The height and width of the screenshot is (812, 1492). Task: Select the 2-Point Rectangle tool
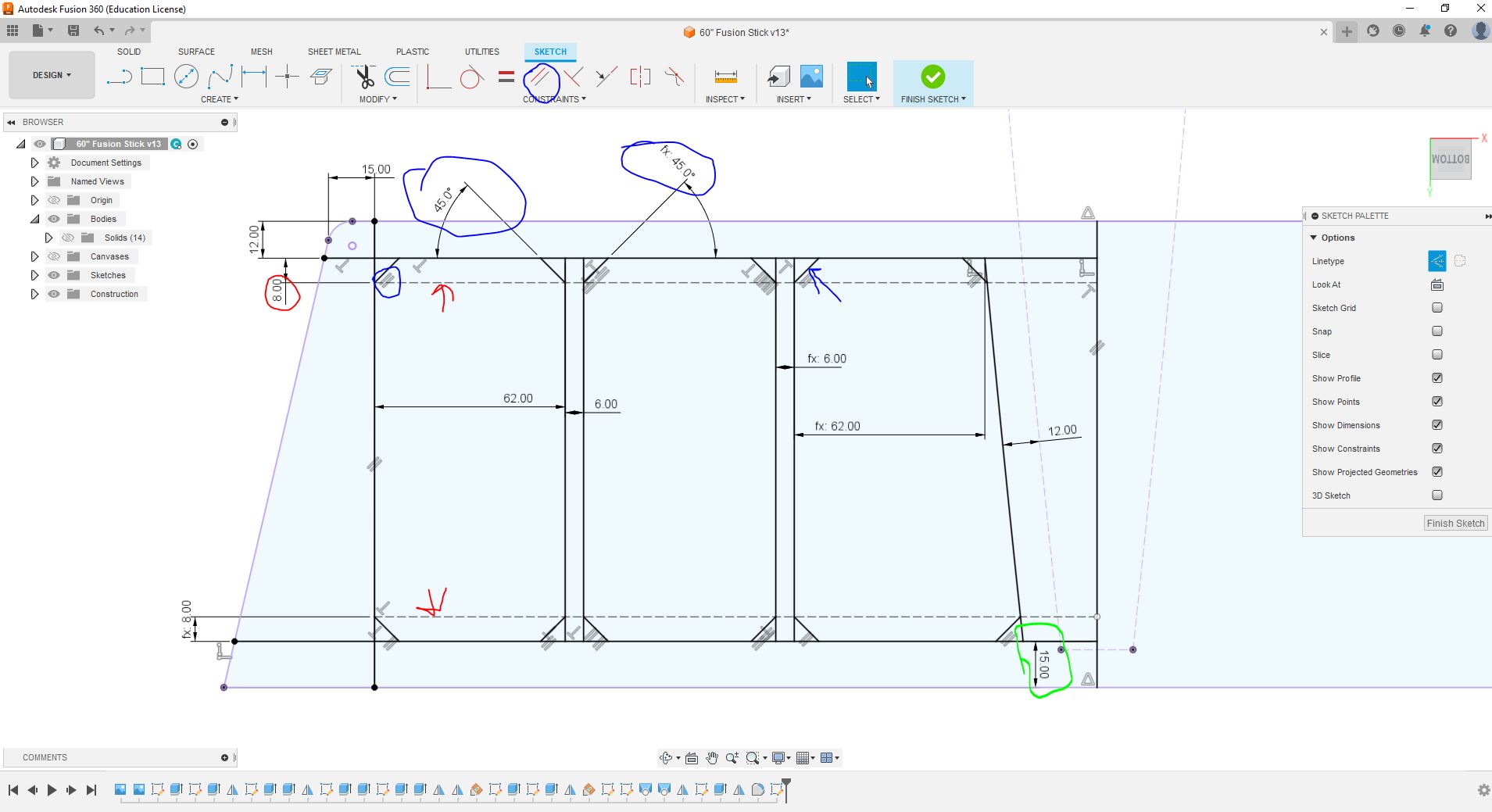[x=152, y=77]
